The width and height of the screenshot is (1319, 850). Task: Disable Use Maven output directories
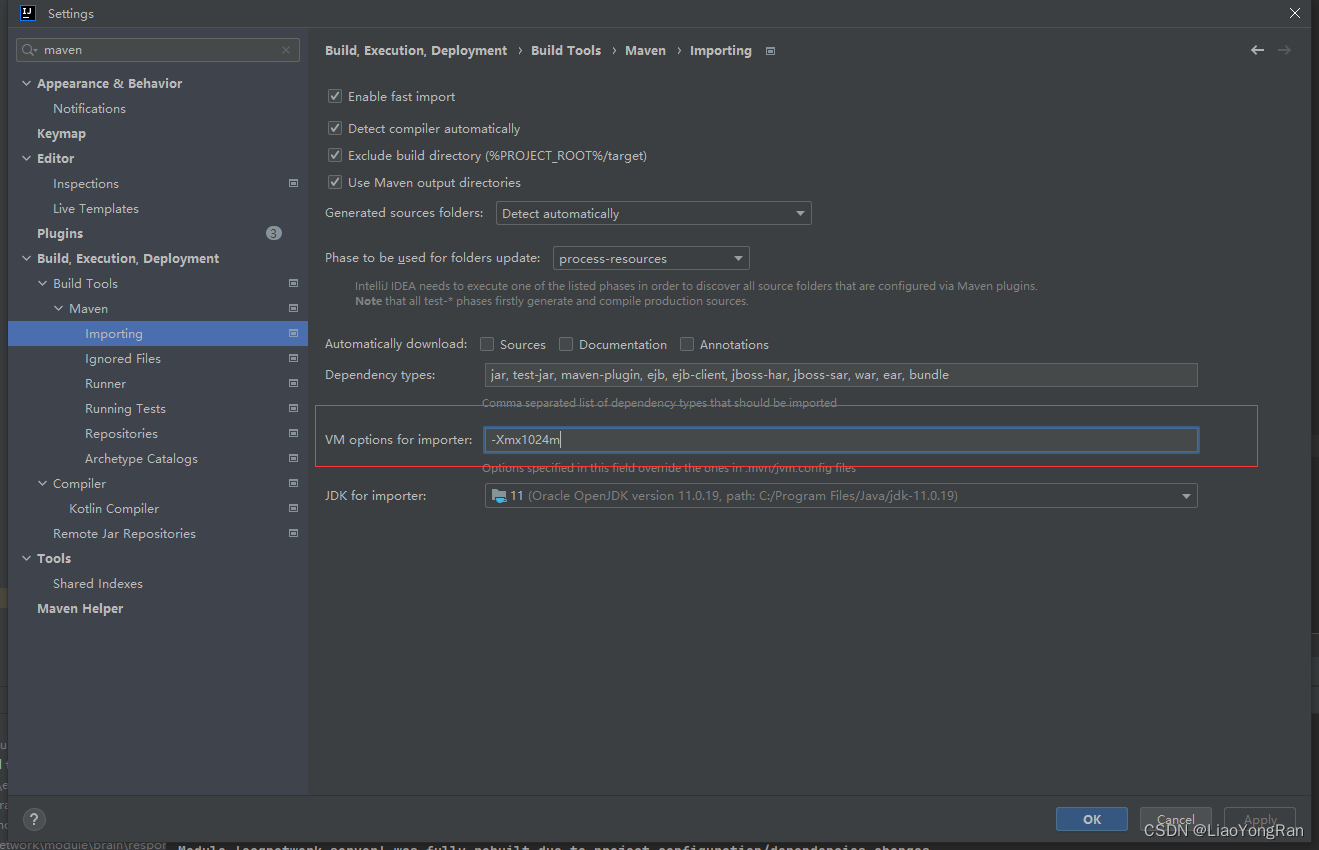tap(335, 183)
